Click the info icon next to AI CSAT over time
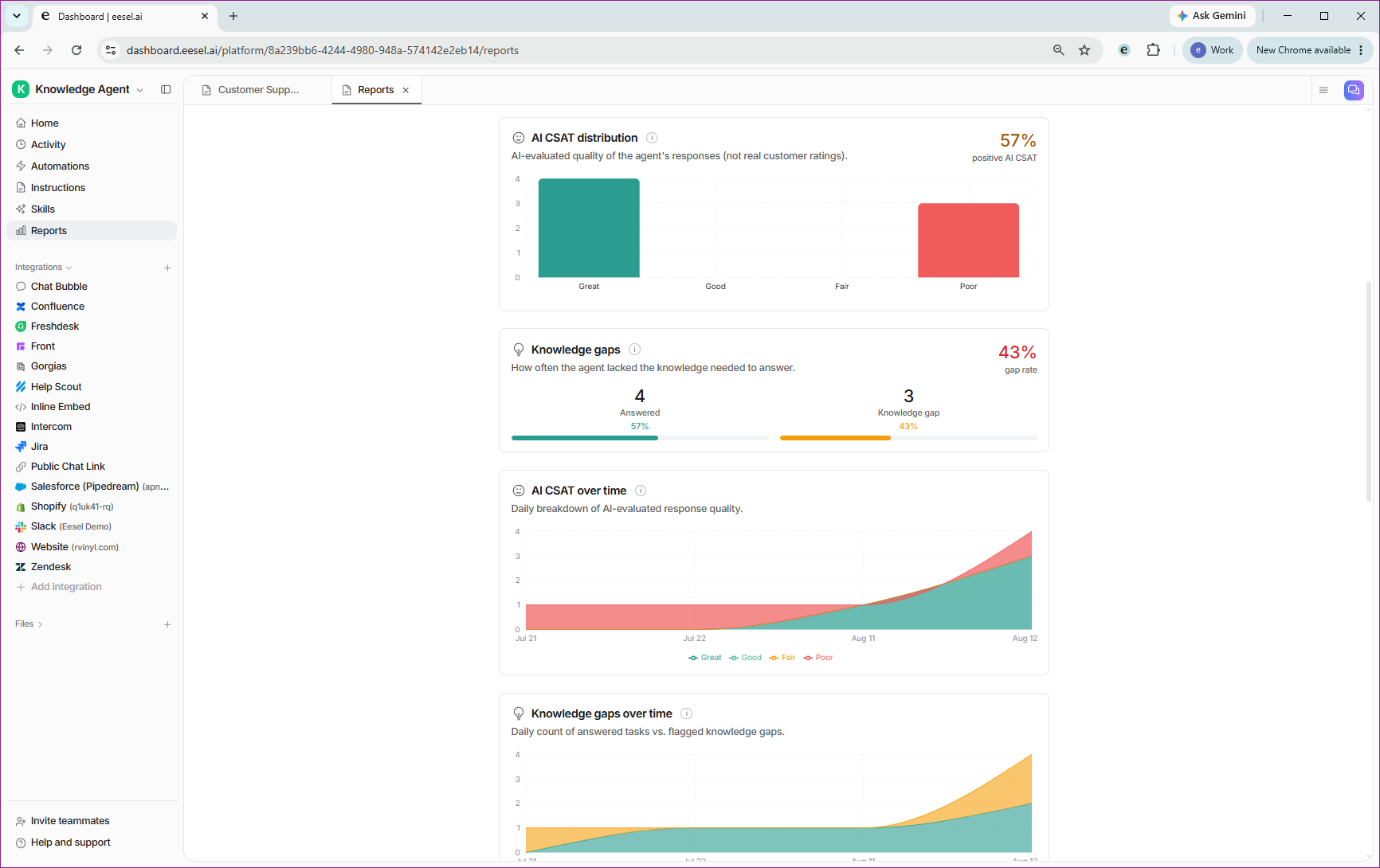Viewport: 1380px width, 868px height. (641, 491)
